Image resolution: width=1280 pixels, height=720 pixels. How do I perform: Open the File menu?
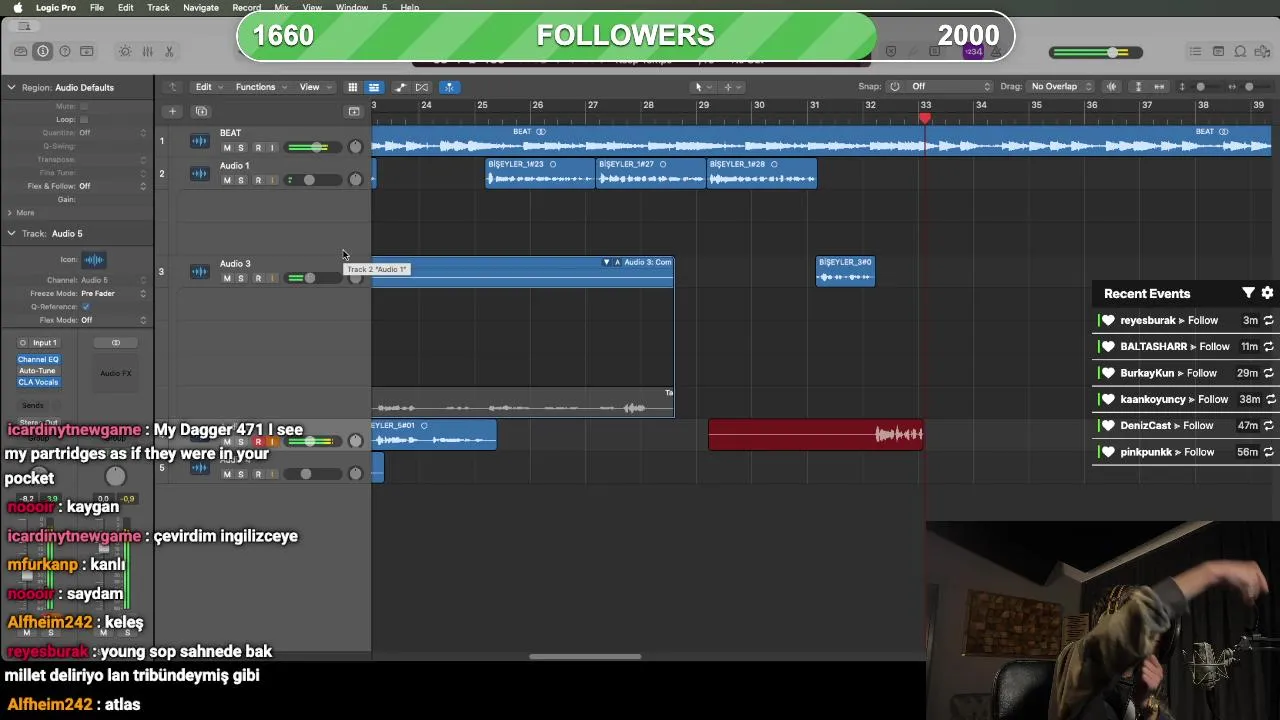[x=97, y=7]
